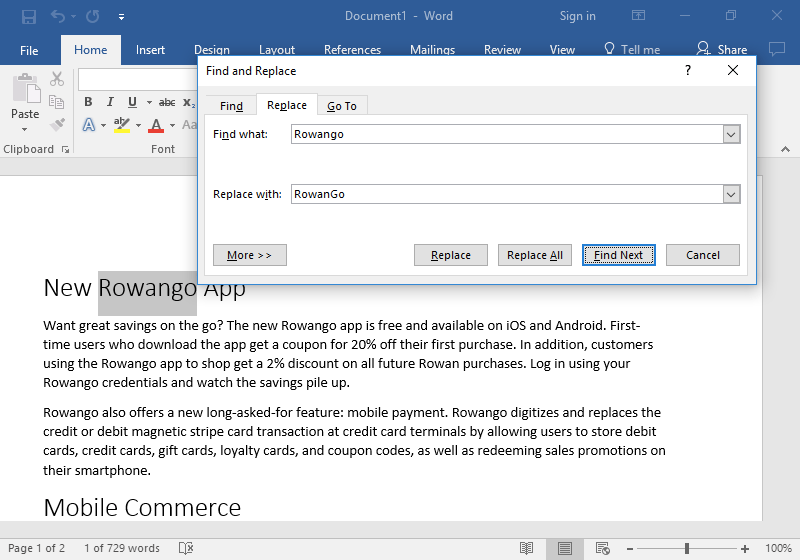
Task: Open the Insert ribbon tab
Action: 150,50
